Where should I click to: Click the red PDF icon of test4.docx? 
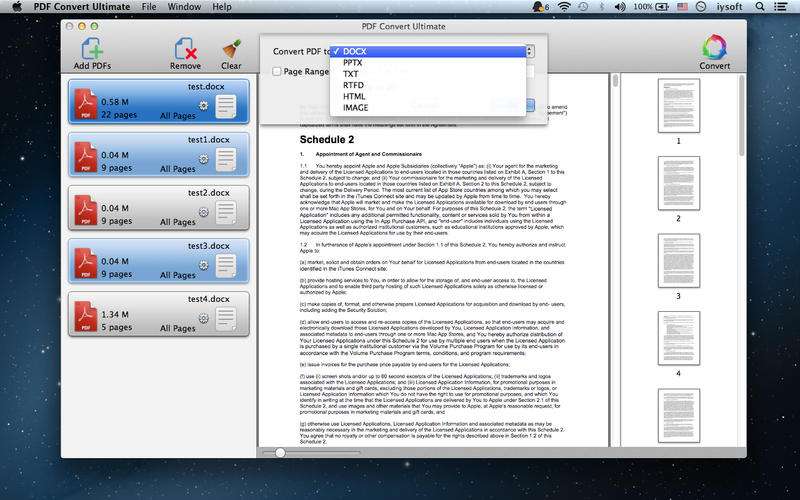coord(86,316)
